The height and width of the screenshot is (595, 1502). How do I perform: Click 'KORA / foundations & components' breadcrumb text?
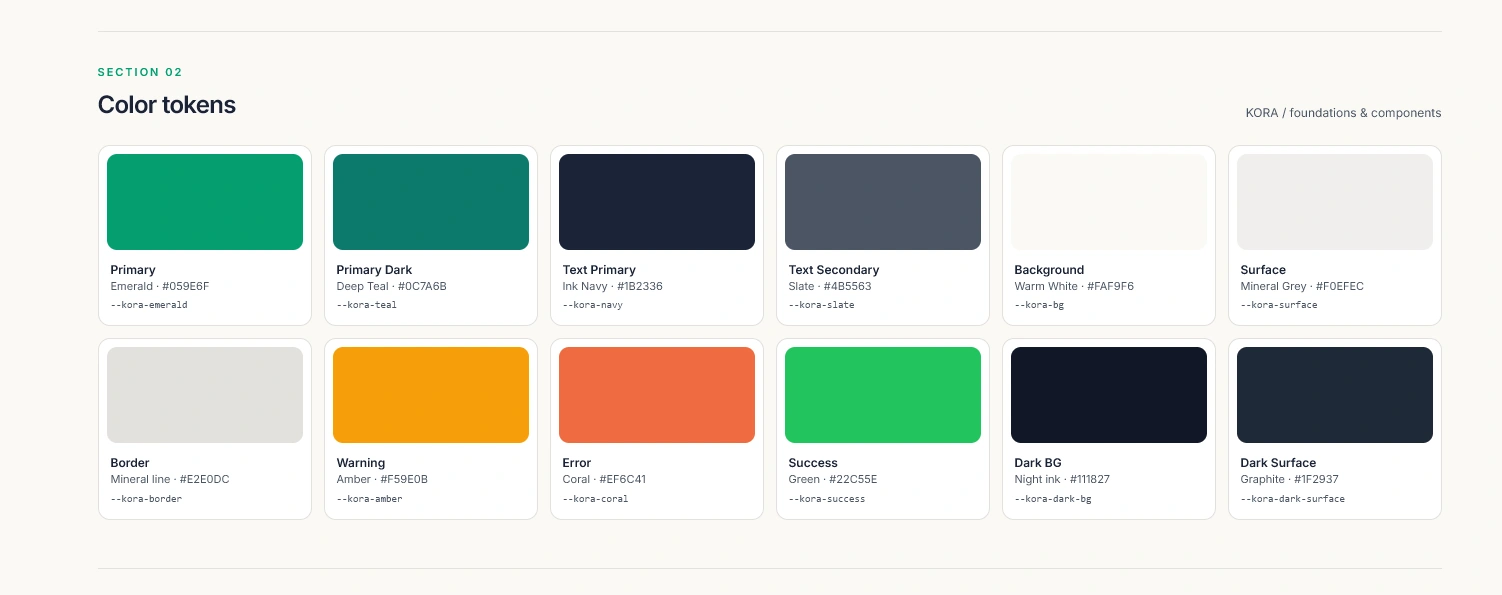(1343, 113)
